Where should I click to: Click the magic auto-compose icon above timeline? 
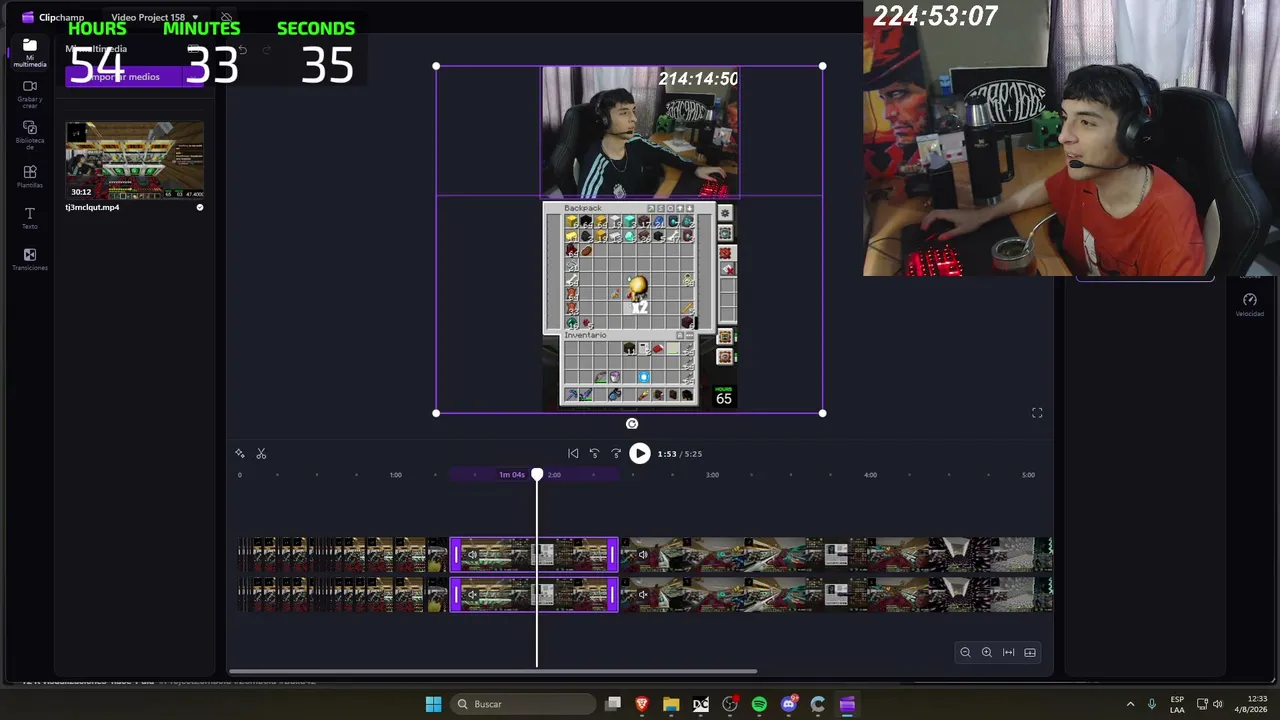tap(240, 454)
